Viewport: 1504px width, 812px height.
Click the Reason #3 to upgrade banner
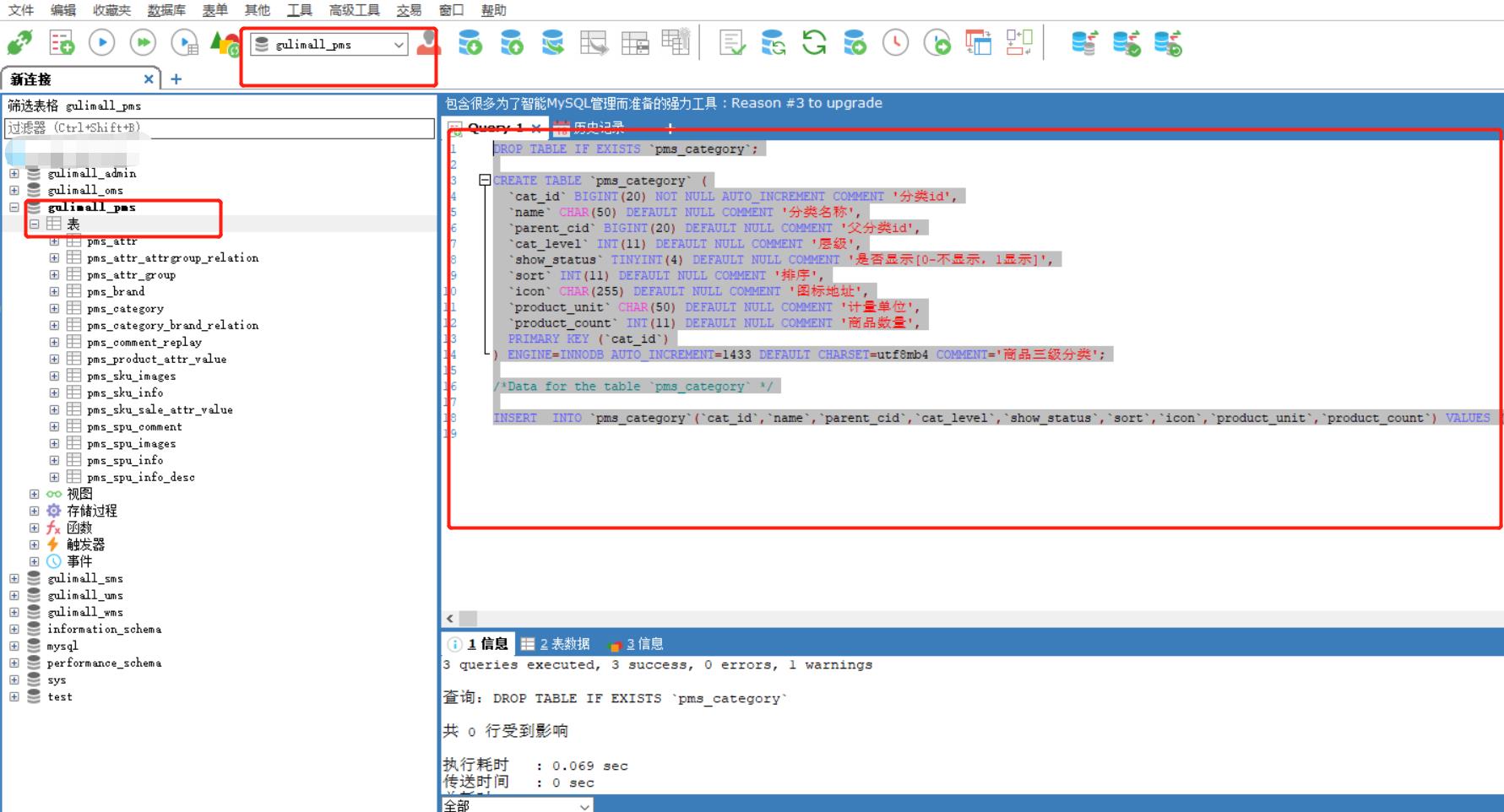(664, 103)
